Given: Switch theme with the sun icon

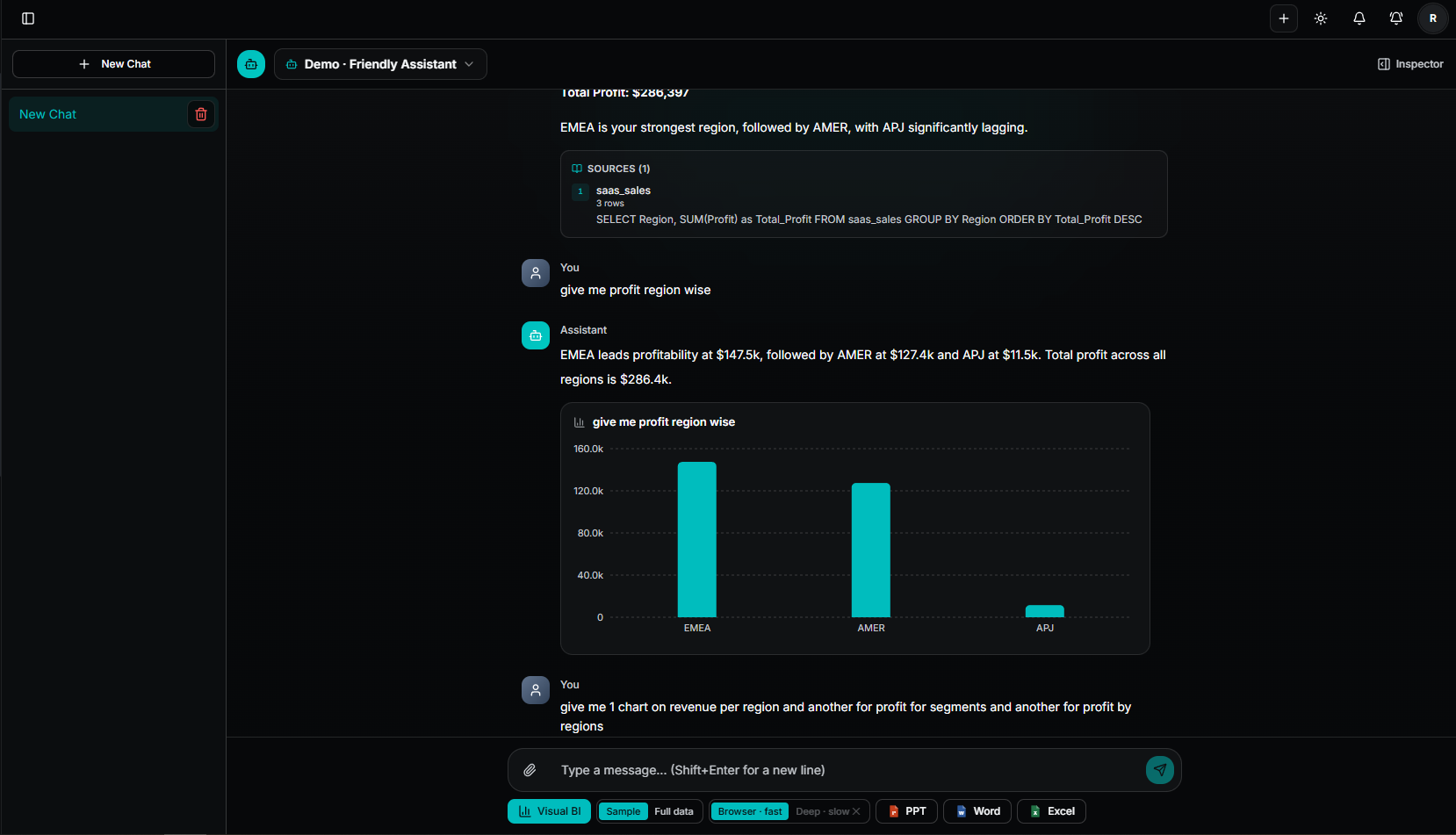Looking at the screenshot, I should click(x=1321, y=18).
